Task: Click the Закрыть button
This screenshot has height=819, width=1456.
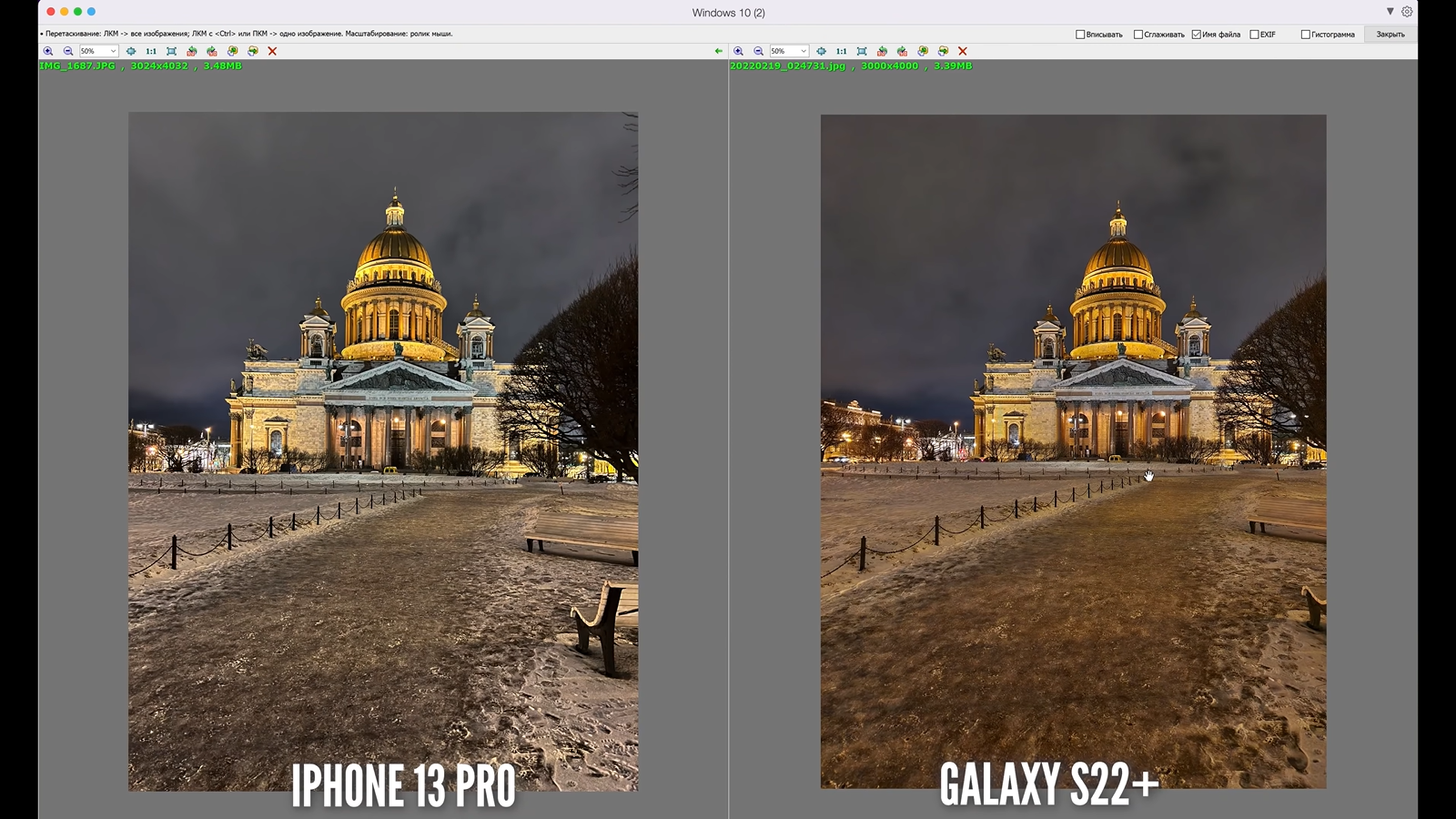Action: click(1390, 35)
